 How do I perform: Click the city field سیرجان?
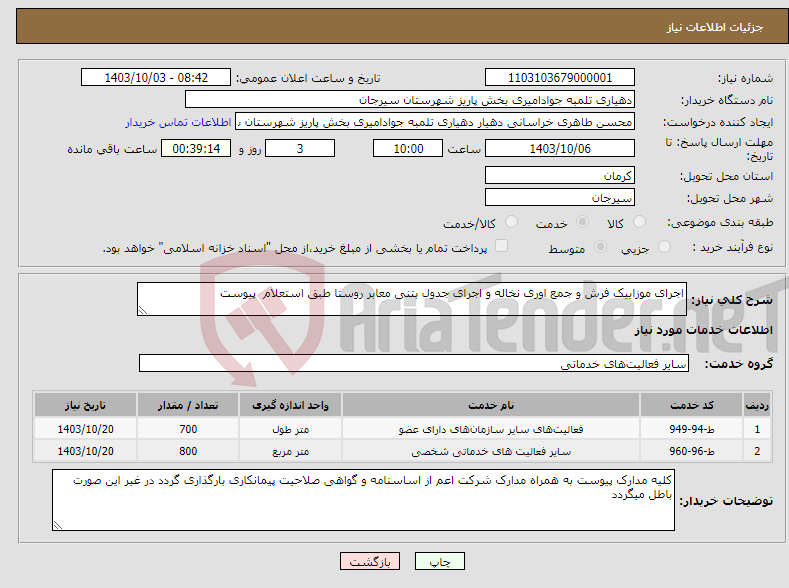pos(560,197)
